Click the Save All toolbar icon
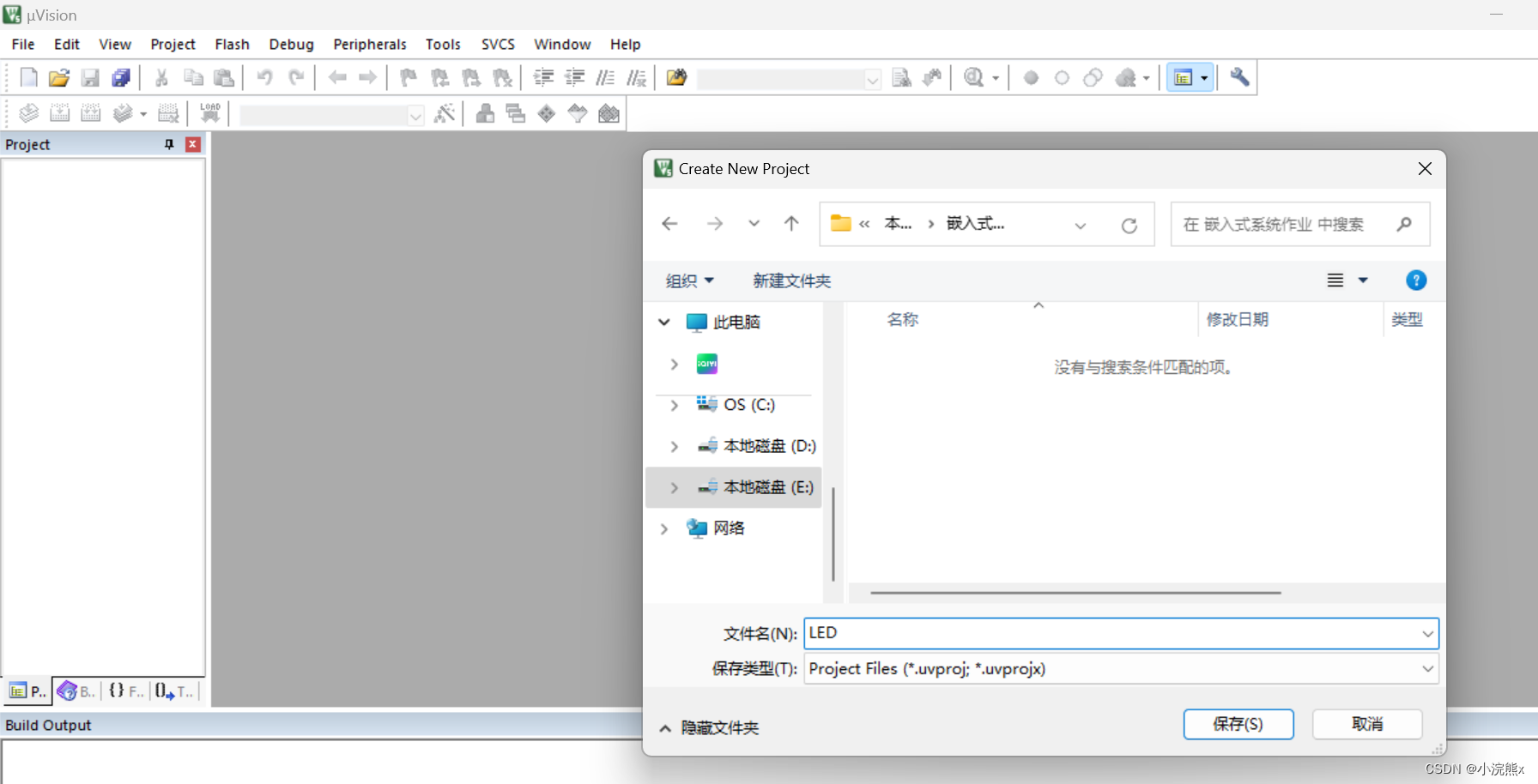Viewport: 1538px width, 784px height. click(121, 78)
